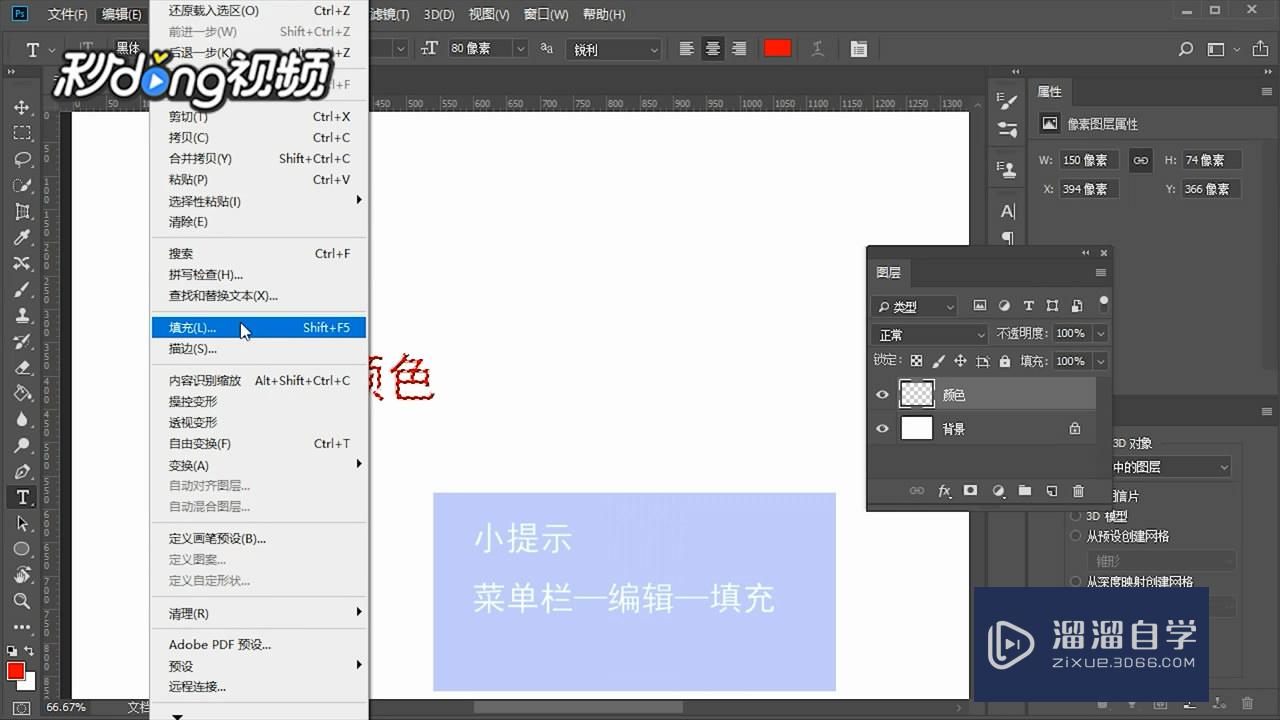Click the red foreground color swatch

(15, 671)
